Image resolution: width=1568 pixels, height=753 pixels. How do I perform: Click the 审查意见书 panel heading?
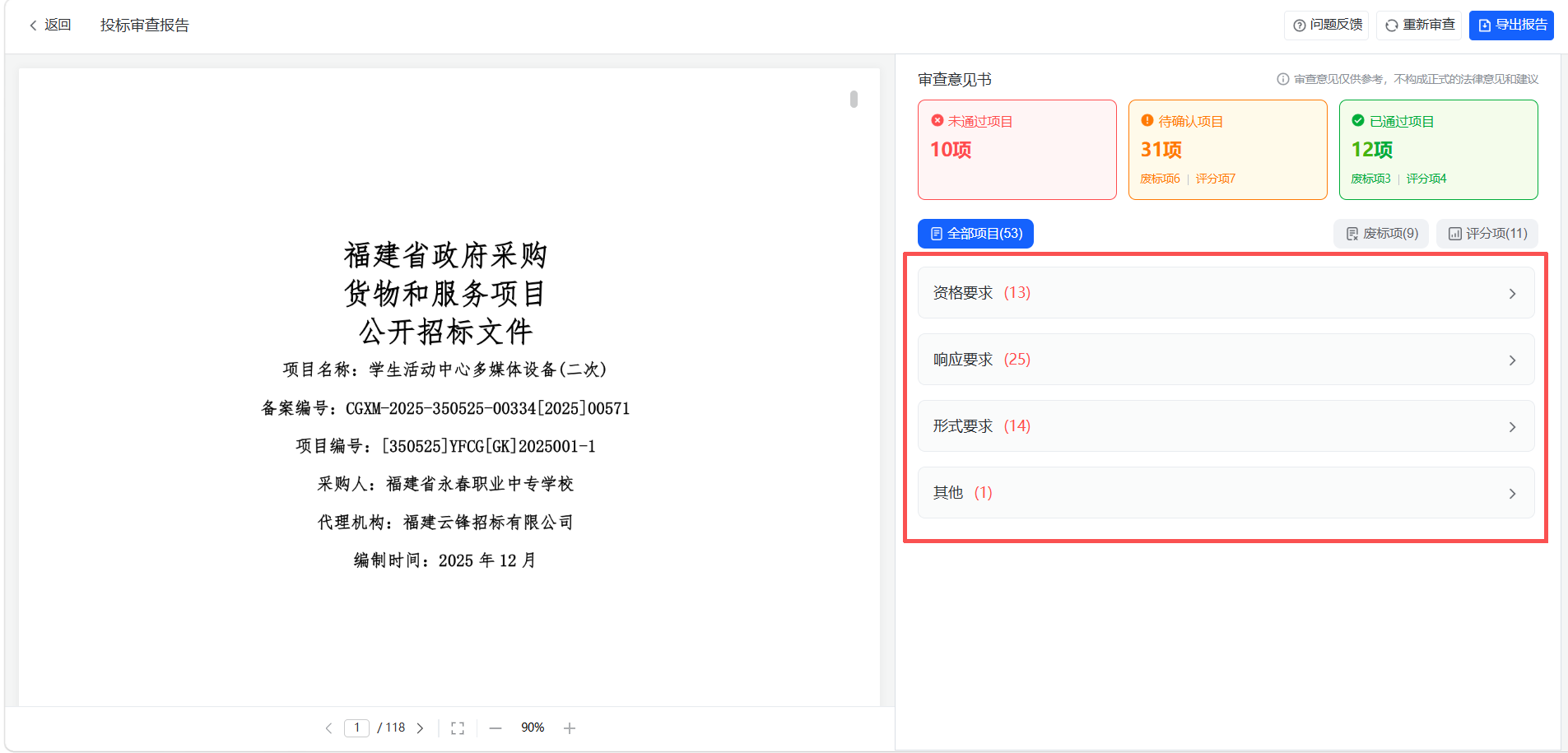pos(955,80)
